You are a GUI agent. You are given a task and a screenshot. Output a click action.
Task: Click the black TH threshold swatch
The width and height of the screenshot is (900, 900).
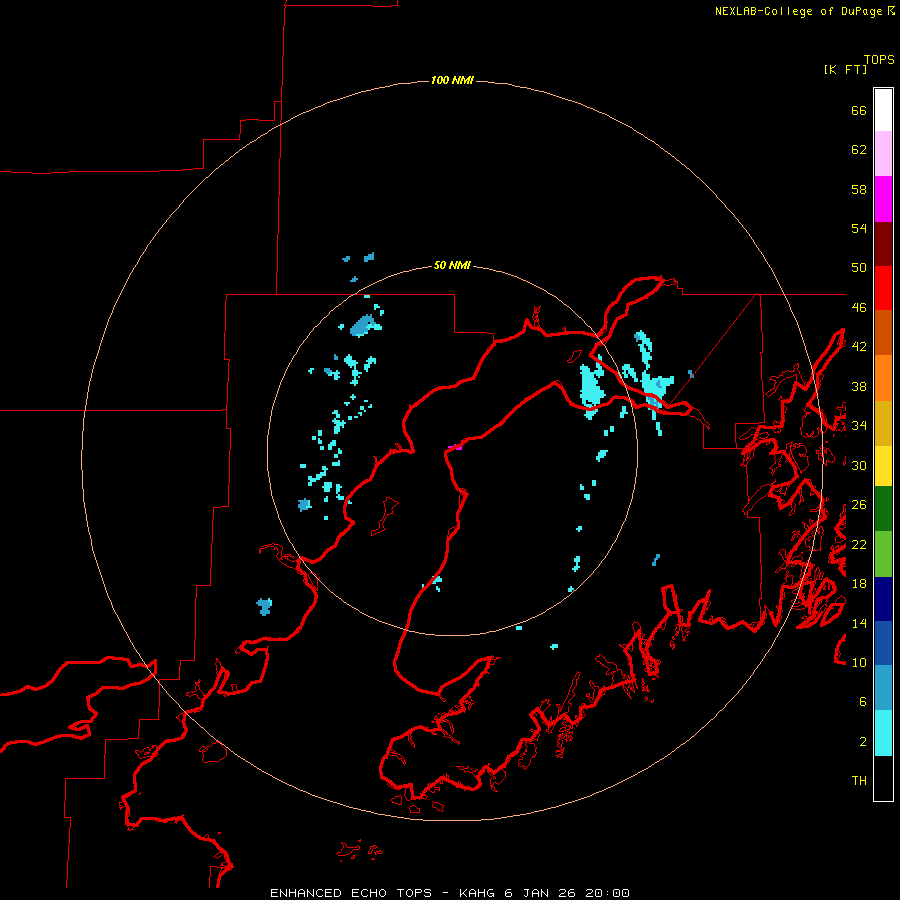883,778
